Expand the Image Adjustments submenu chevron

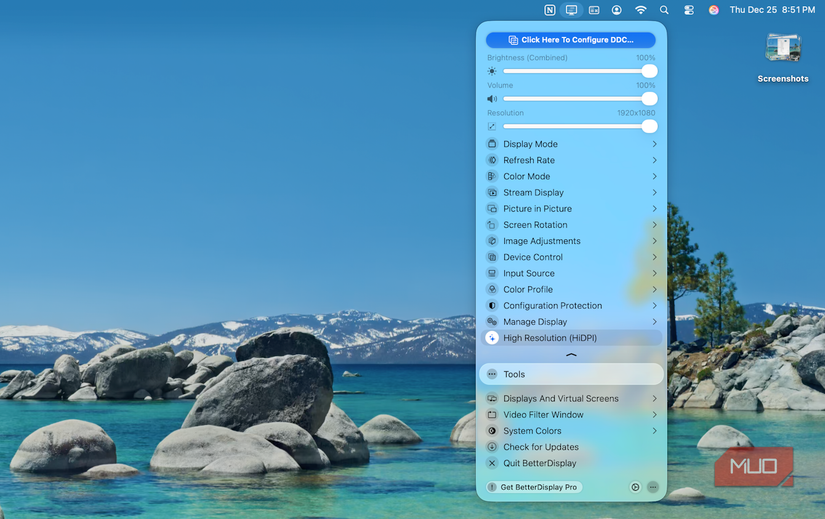tap(655, 241)
